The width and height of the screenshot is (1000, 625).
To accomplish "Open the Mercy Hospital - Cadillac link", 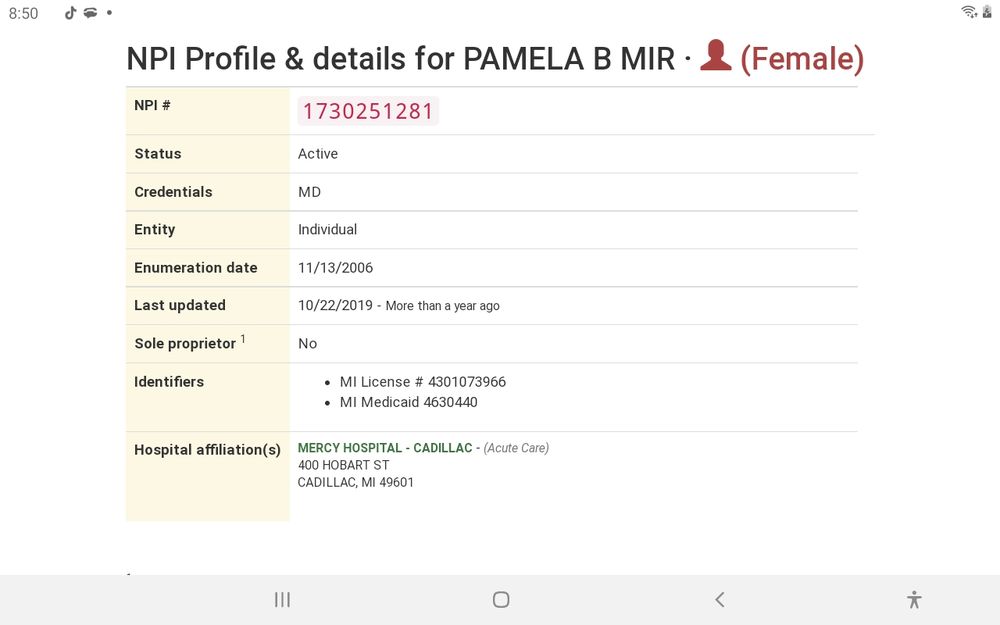I will point(385,448).
